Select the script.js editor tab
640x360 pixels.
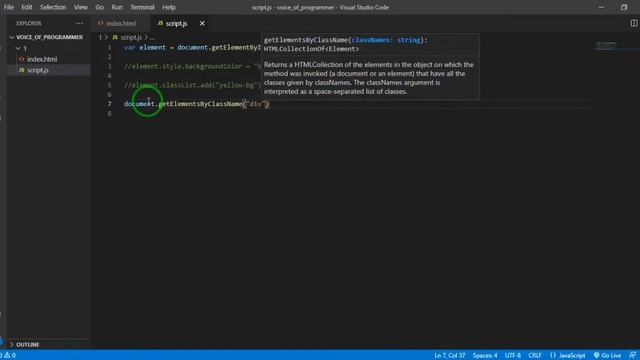coord(176,24)
